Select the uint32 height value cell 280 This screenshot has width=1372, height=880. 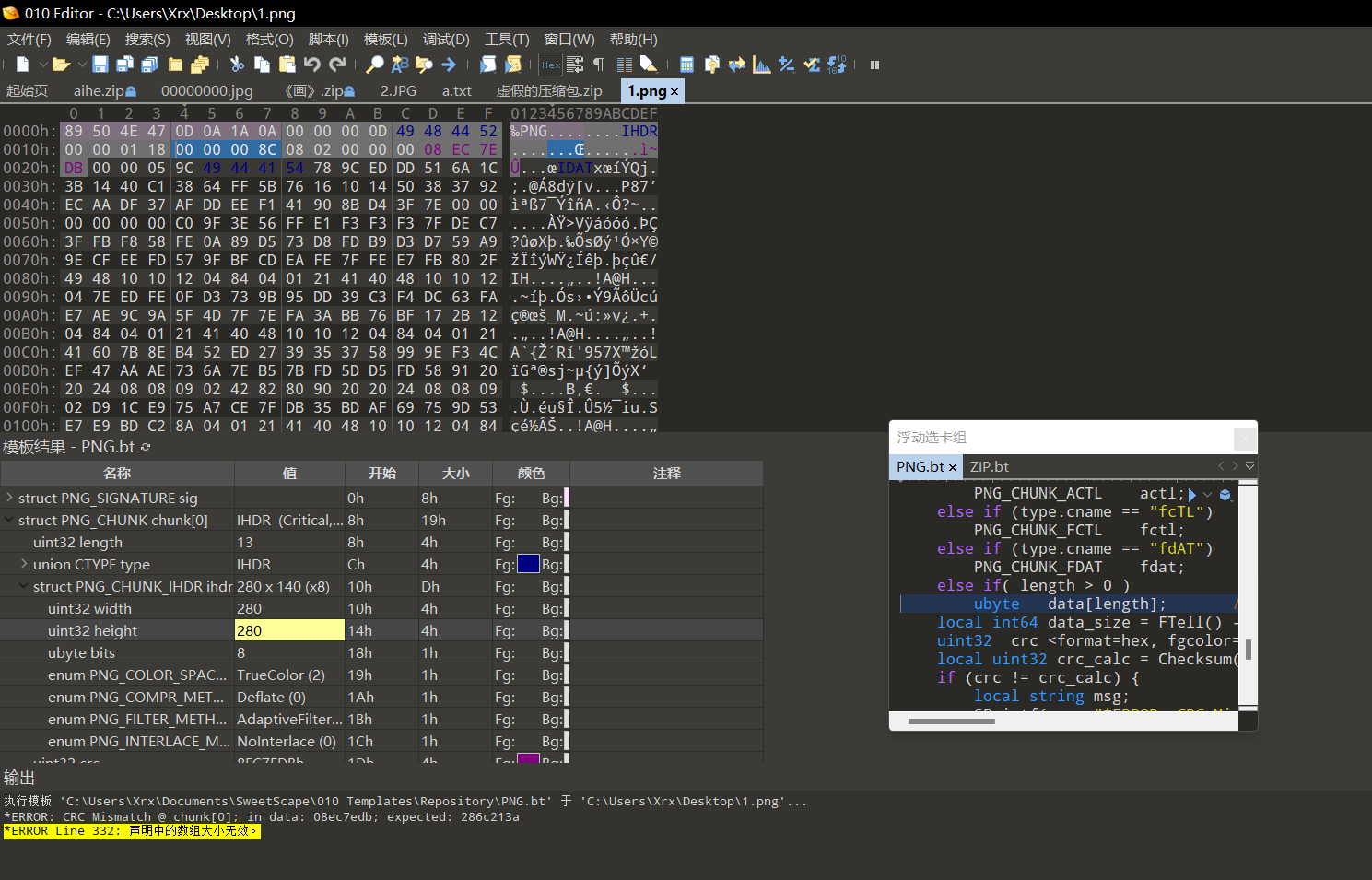[289, 630]
